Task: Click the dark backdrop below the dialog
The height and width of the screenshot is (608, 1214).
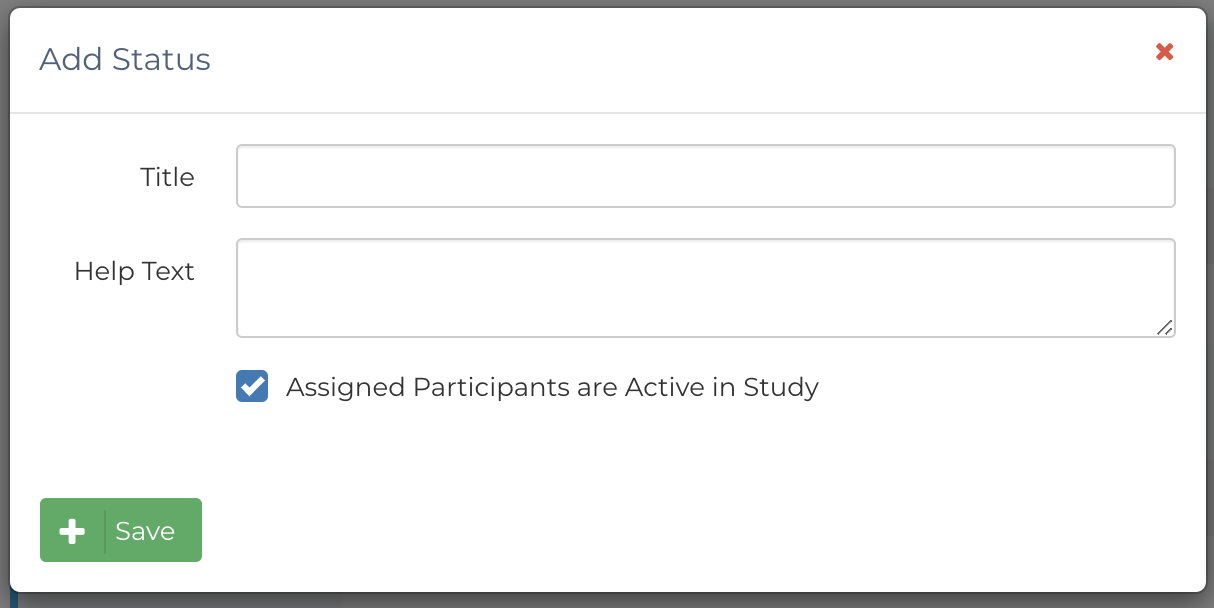Action: (x=600, y=600)
